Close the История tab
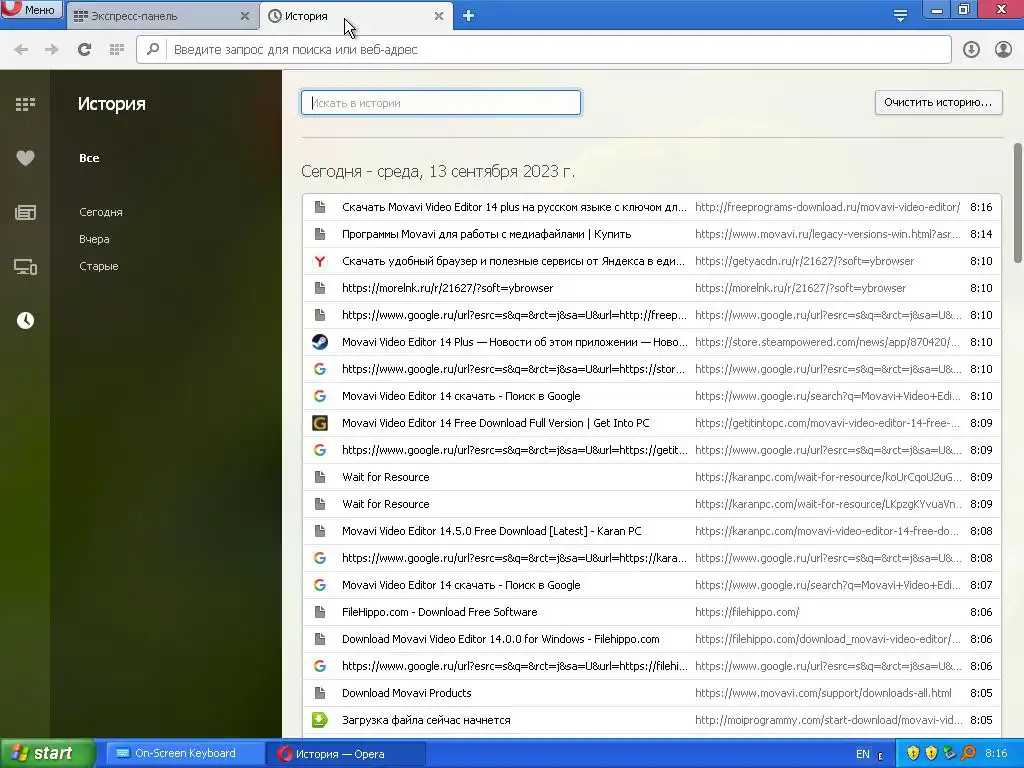Screen dimensions: 1024x768 (x=439, y=16)
